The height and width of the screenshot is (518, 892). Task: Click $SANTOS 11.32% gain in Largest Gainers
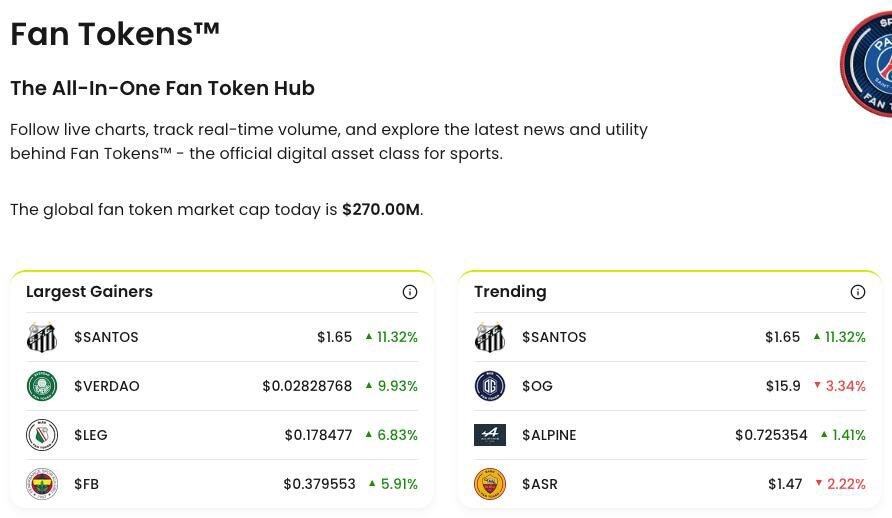point(391,337)
